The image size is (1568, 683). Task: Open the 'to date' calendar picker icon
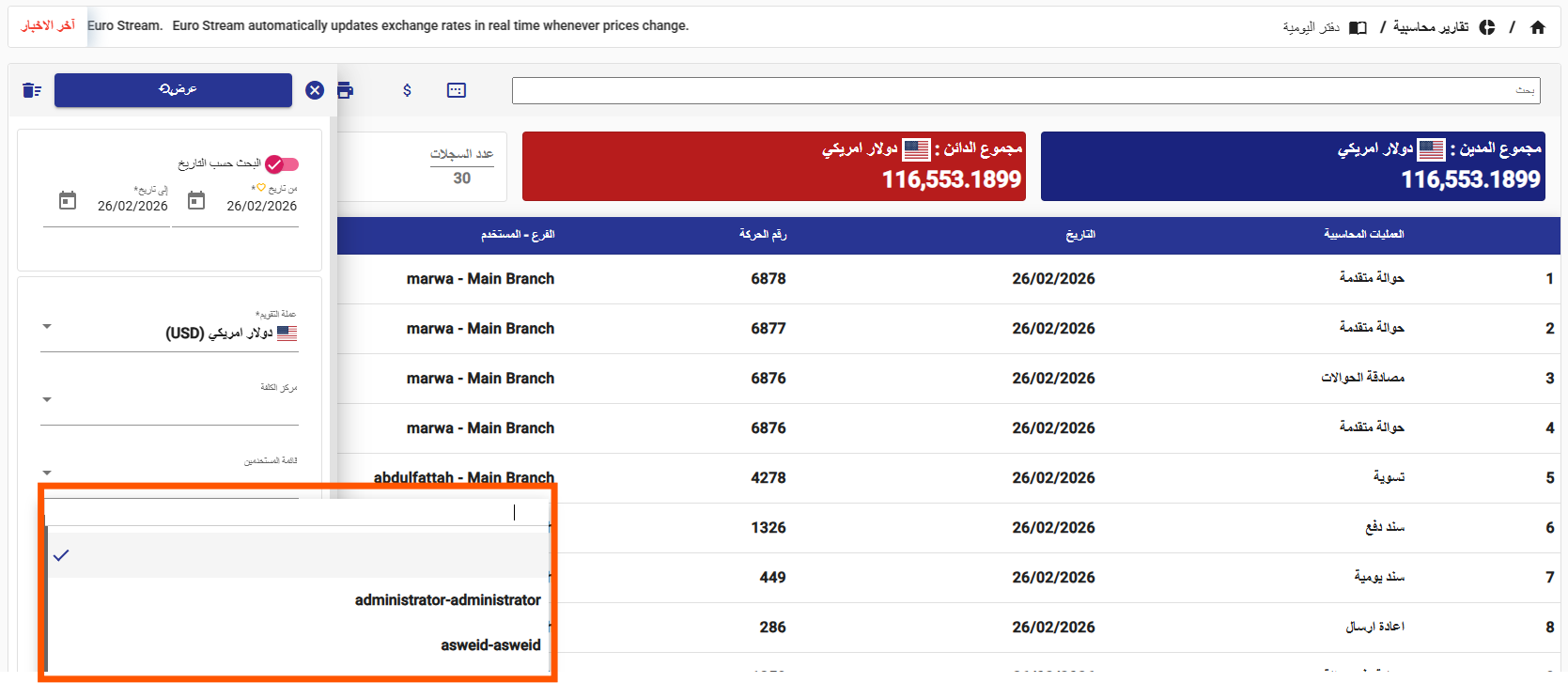pyautogui.click(x=68, y=201)
